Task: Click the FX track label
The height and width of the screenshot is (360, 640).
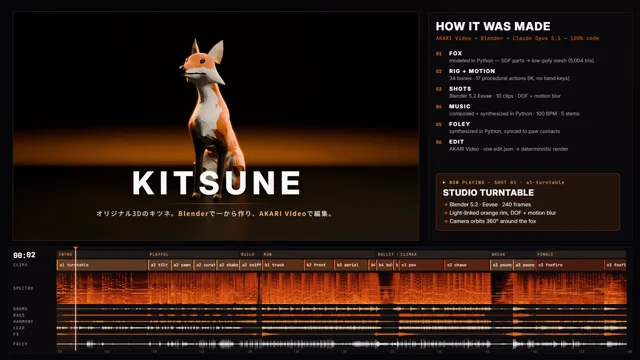Action: pyautogui.click(x=16, y=334)
